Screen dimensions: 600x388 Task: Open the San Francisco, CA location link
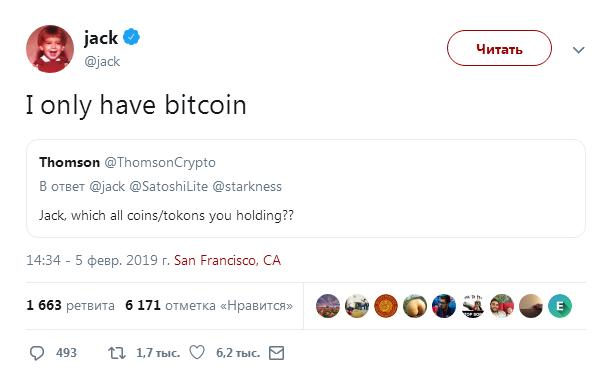[x=227, y=260]
